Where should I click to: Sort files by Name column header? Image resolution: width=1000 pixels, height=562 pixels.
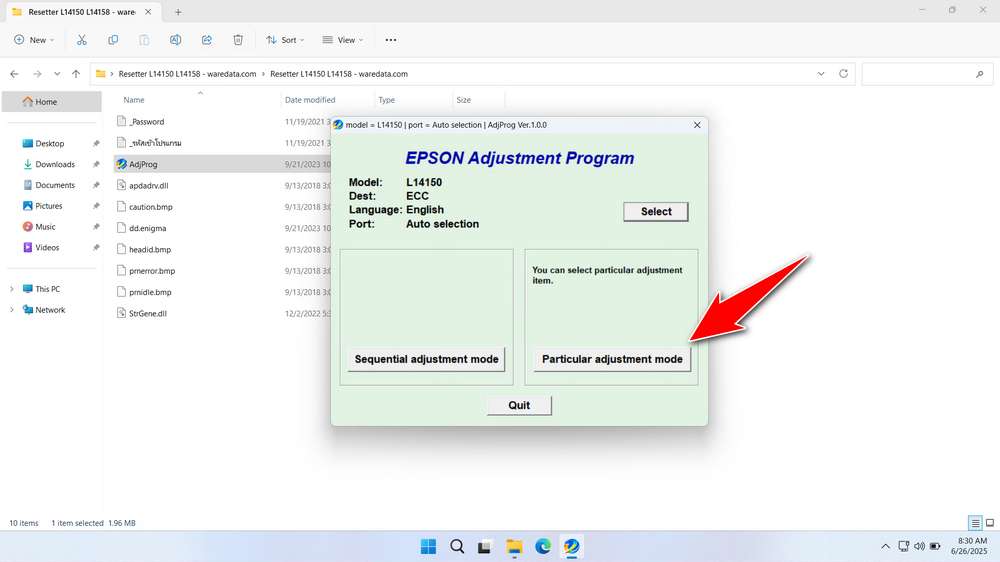133,100
